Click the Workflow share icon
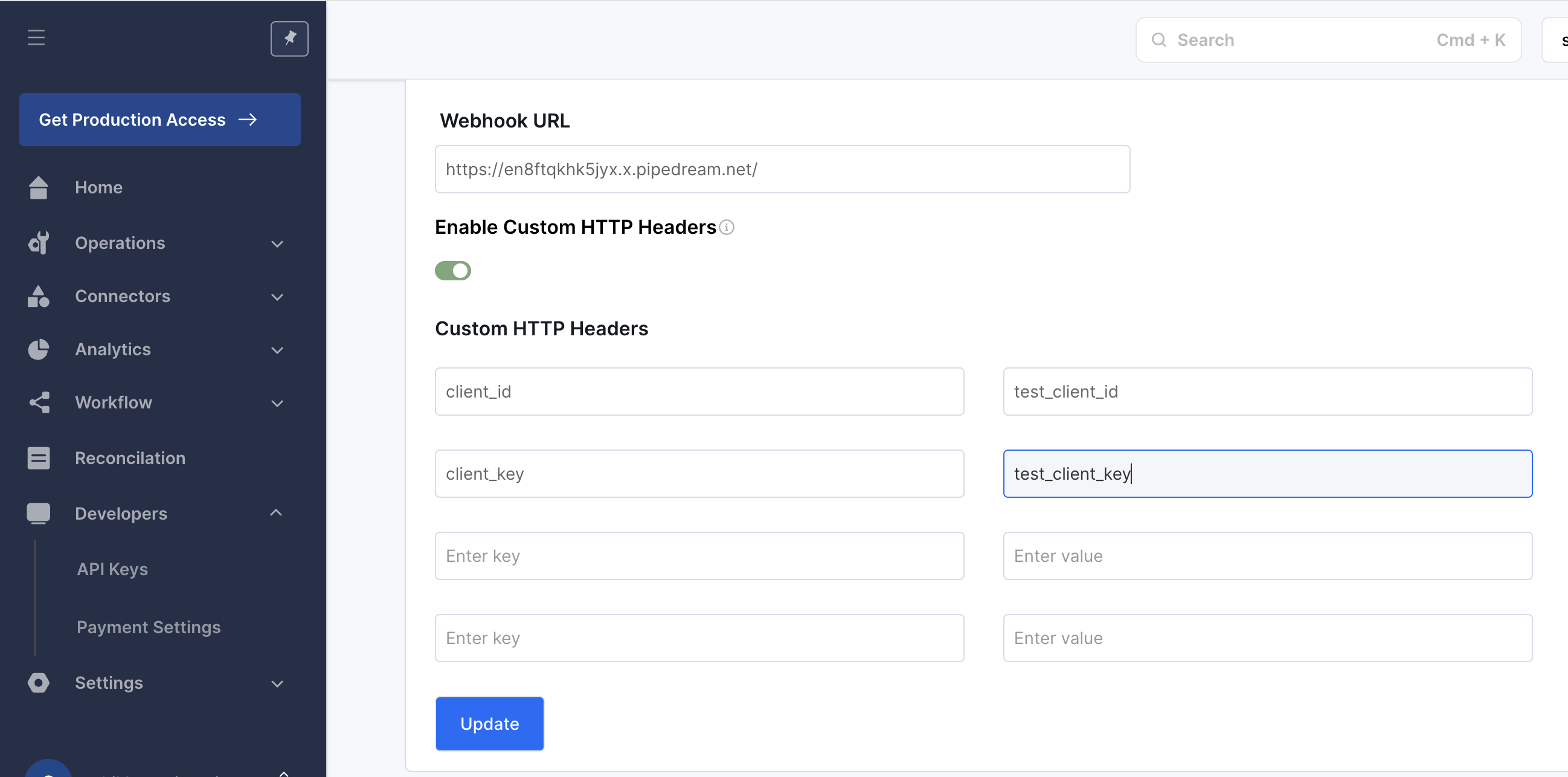 [x=38, y=402]
